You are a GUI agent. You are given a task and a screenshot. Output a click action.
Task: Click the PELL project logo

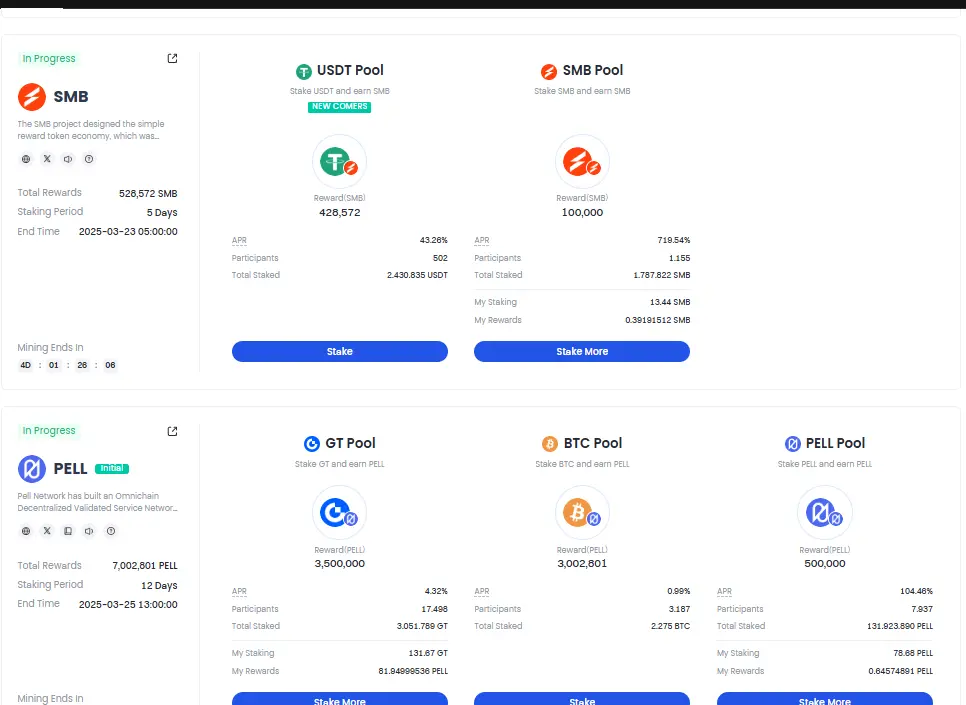[x=31, y=469]
